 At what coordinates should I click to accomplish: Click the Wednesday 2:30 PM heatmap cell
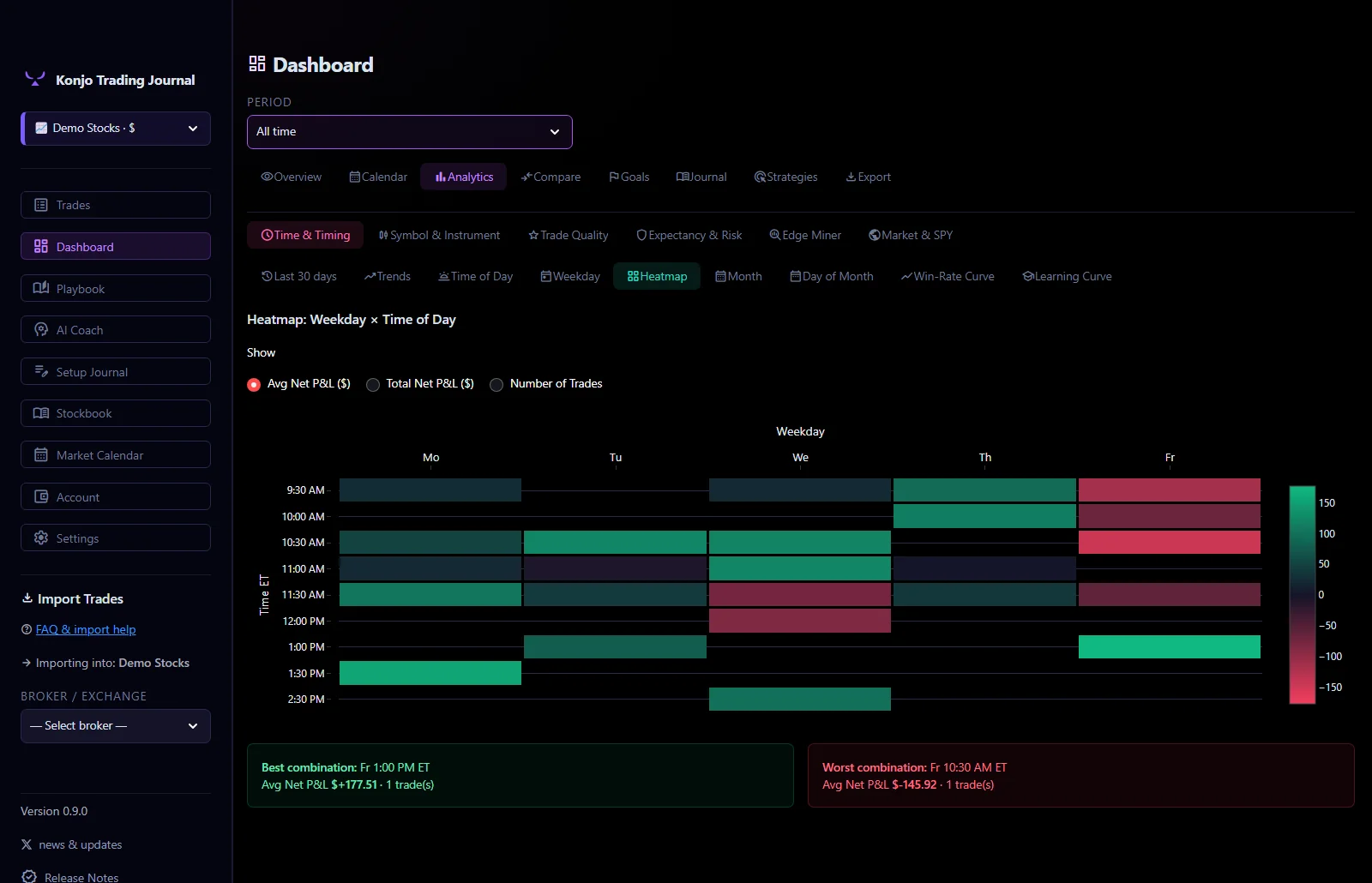[x=800, y=700]
